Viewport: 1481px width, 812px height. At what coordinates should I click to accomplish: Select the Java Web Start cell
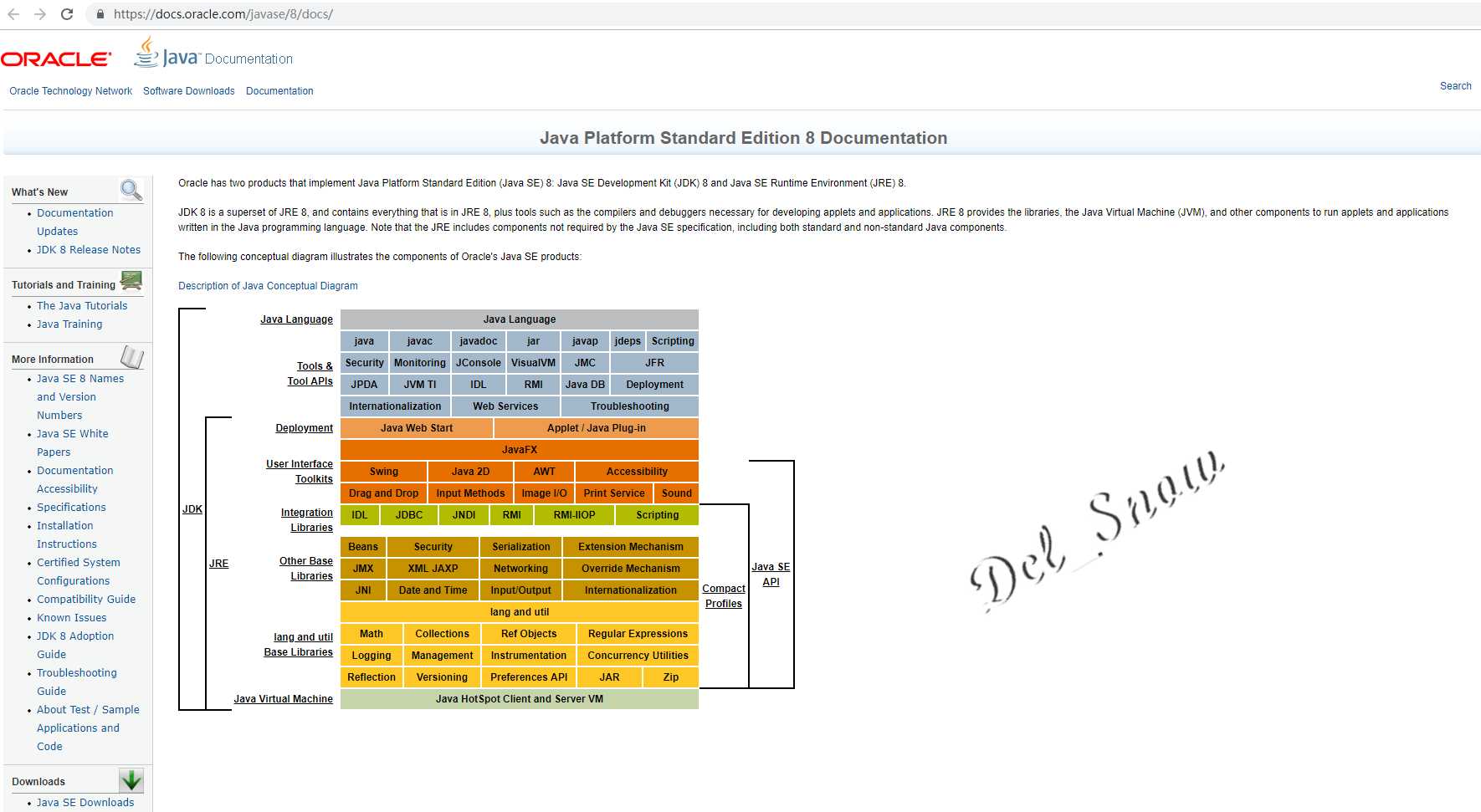pyautogui.click(x=417, y=428)
